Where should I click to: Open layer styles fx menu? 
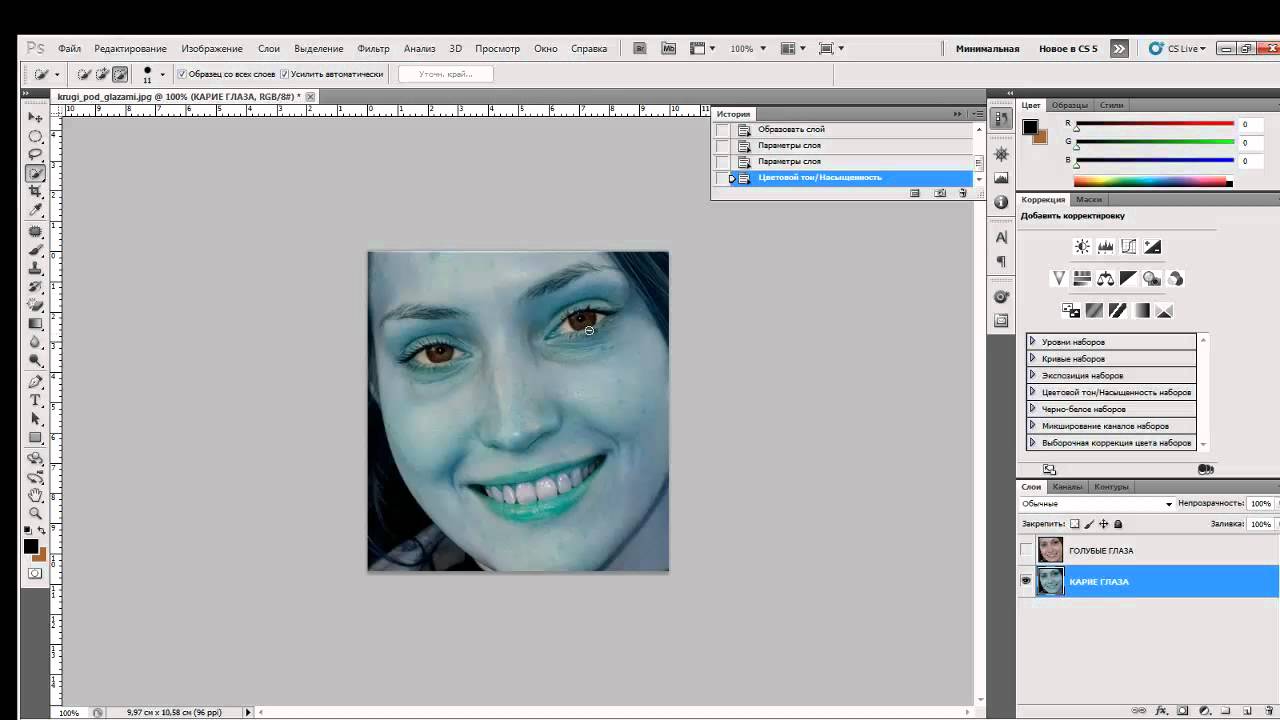(x=1161, y=711)
